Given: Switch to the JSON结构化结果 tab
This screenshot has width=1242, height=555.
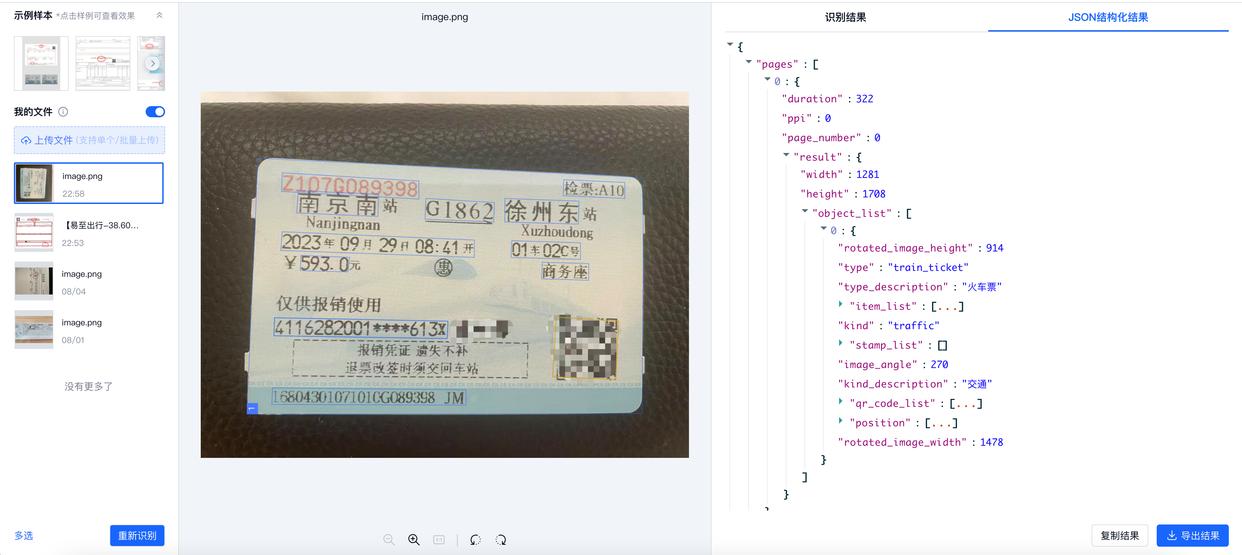Looking at the screenshot, I should (1108, 17).
